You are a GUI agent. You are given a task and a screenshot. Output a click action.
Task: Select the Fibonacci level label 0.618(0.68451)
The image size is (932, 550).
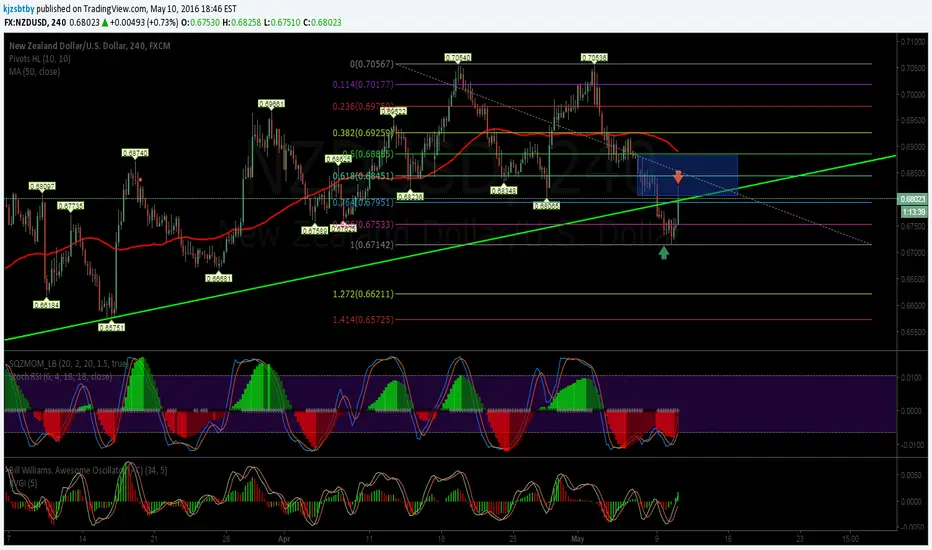363,175
